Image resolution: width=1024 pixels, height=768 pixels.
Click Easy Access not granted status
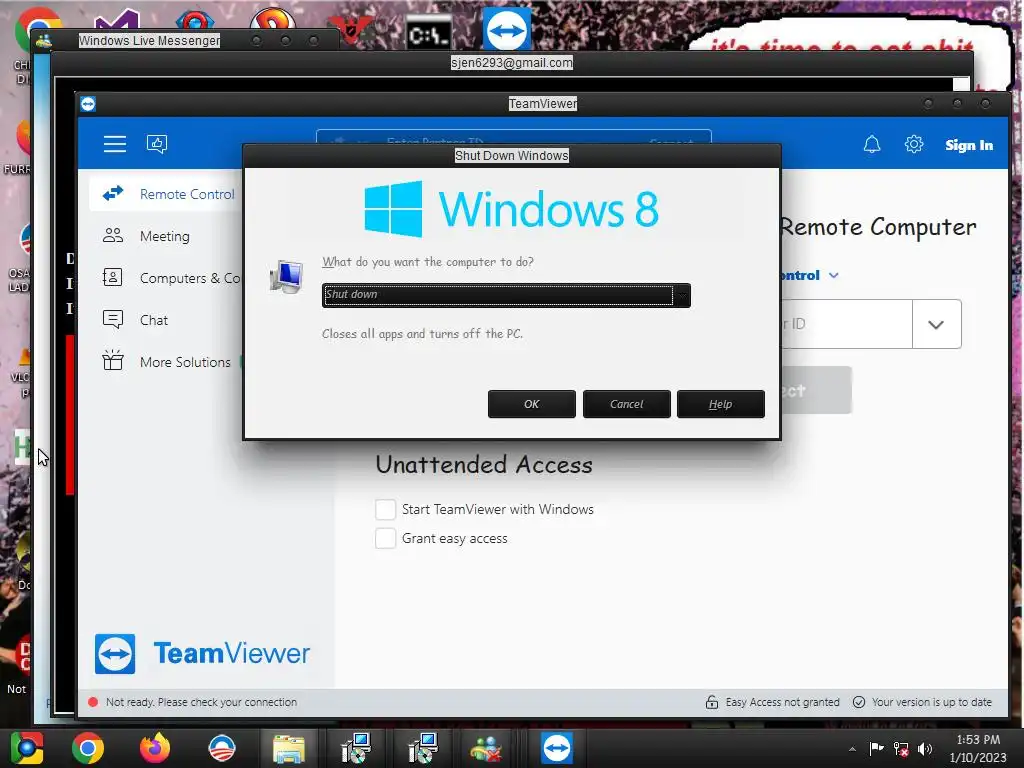[x=773, y=702]
